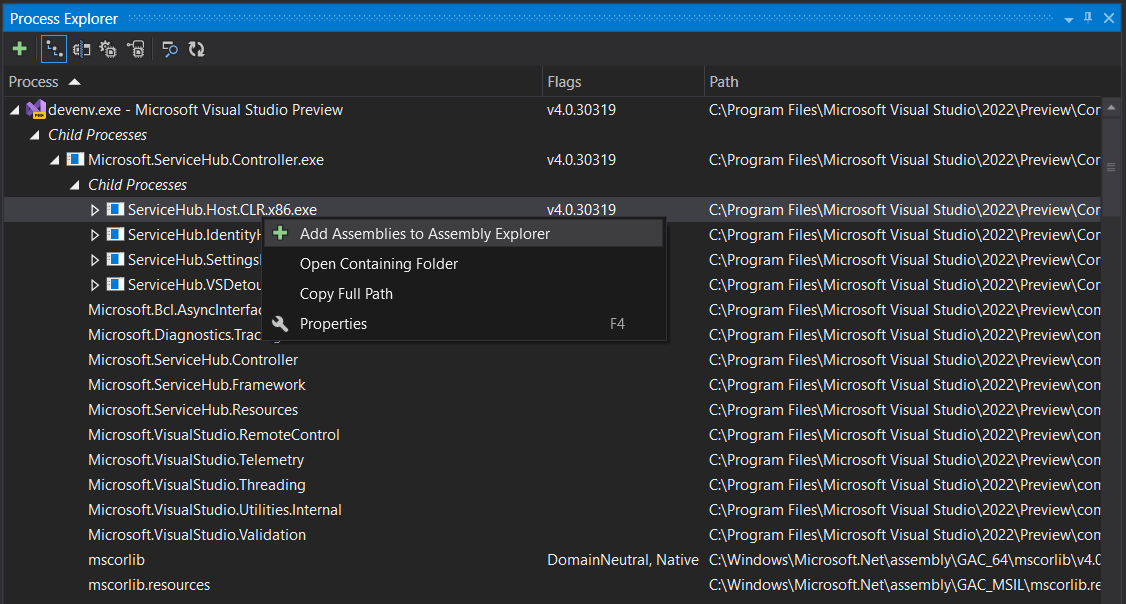Toggle the process hierarchy tree view button
1126x604 pixels.
point(54,49)
